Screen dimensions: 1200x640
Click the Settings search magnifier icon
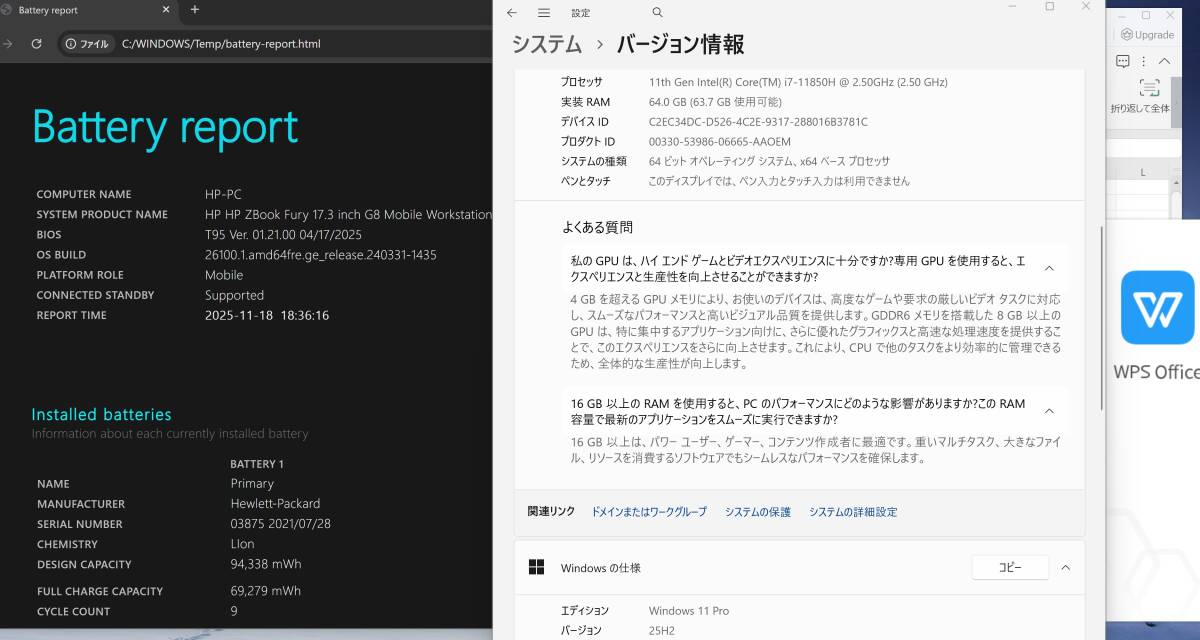pyautogui.click(x=657, y=13)
